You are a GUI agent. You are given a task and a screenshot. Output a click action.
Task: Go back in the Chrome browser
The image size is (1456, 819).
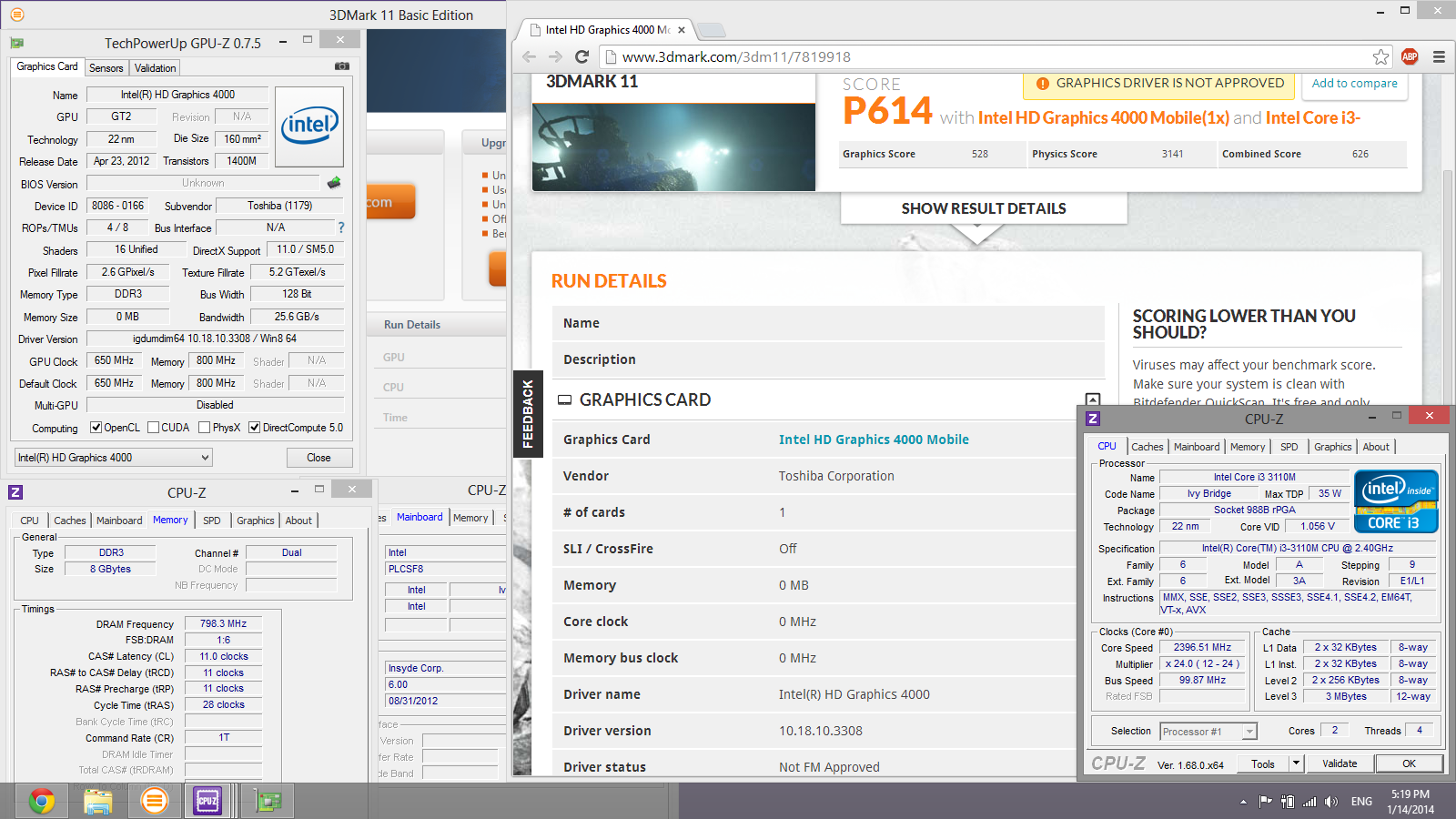(530, 56)
